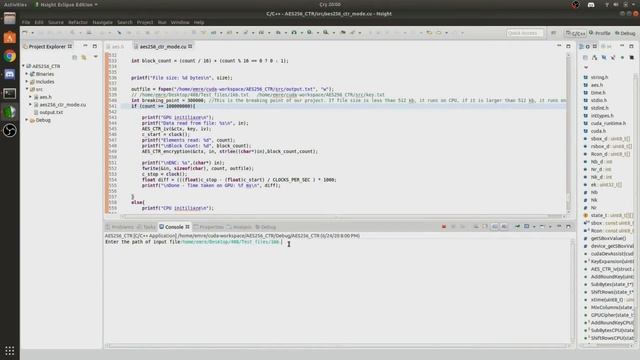This screenshot has width=640, height=360.
Task: Toggle the green dot filter in Outline toolbar
Action: 622,58
